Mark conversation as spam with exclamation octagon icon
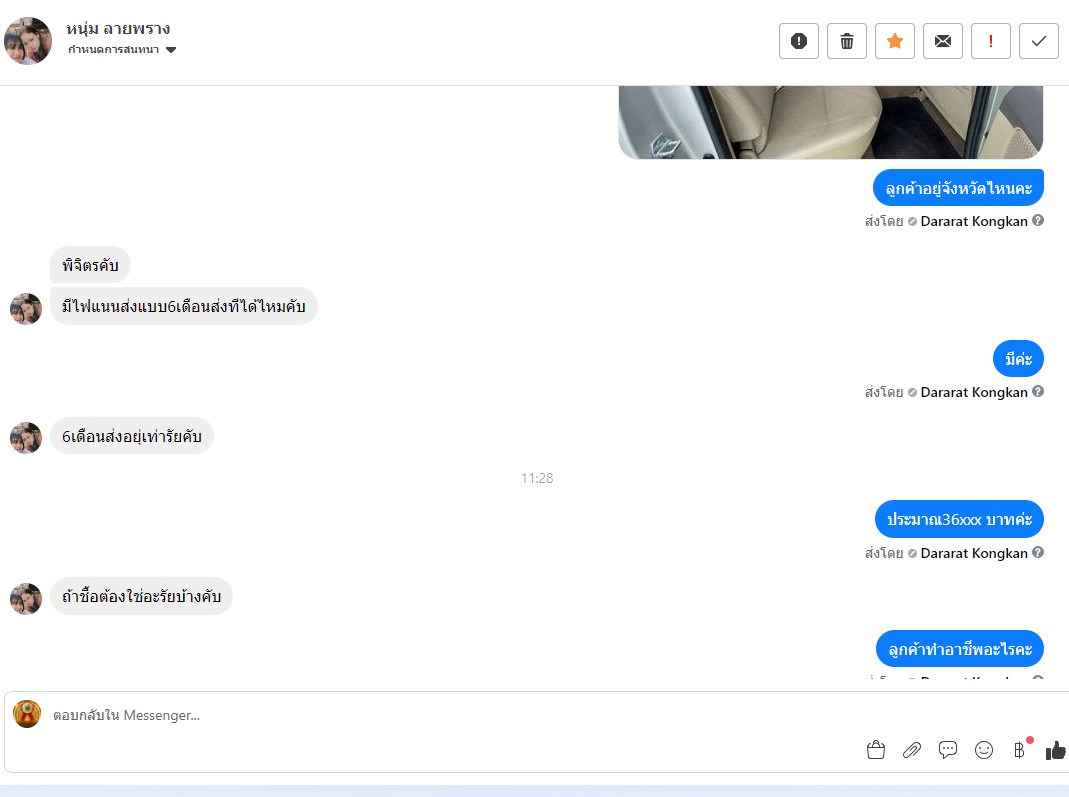This screenshot has width=1069, height=797. point(798,41)
